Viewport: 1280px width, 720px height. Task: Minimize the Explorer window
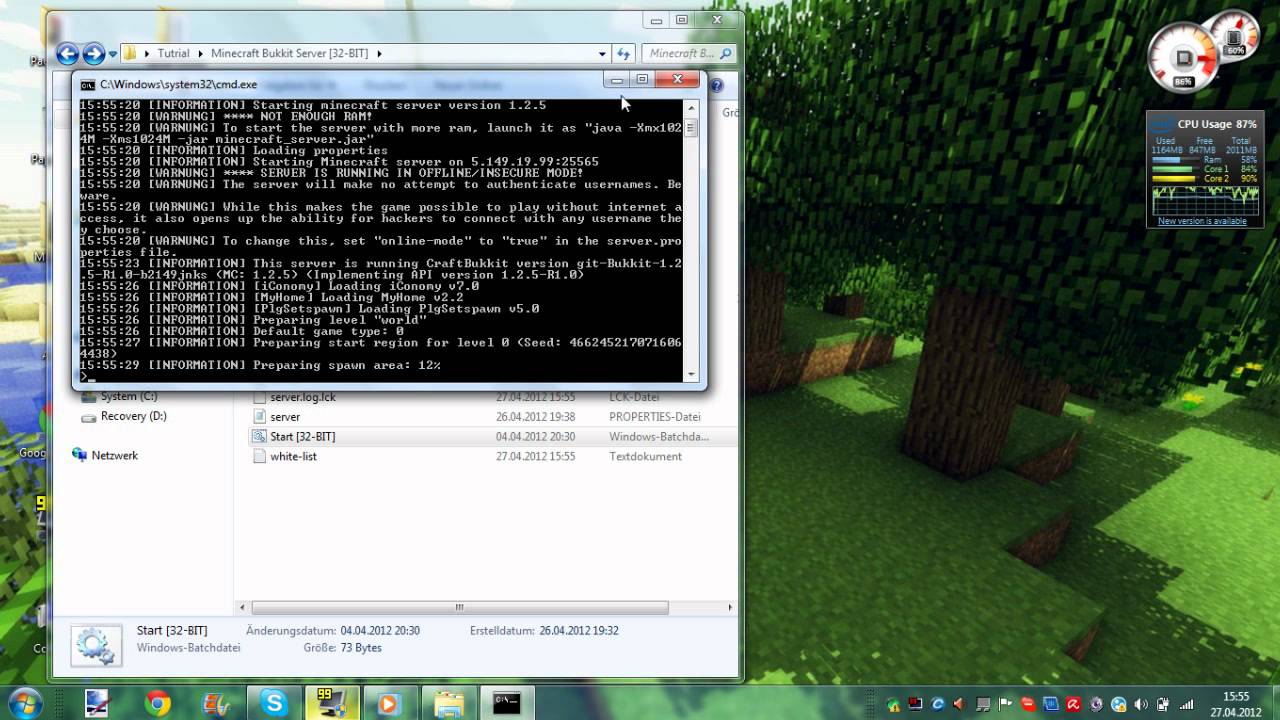point(656,20)
